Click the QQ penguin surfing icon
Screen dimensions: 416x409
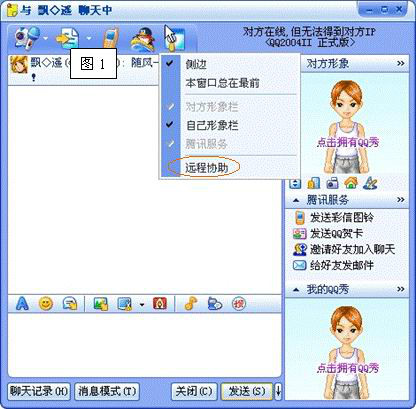[143, 39]
